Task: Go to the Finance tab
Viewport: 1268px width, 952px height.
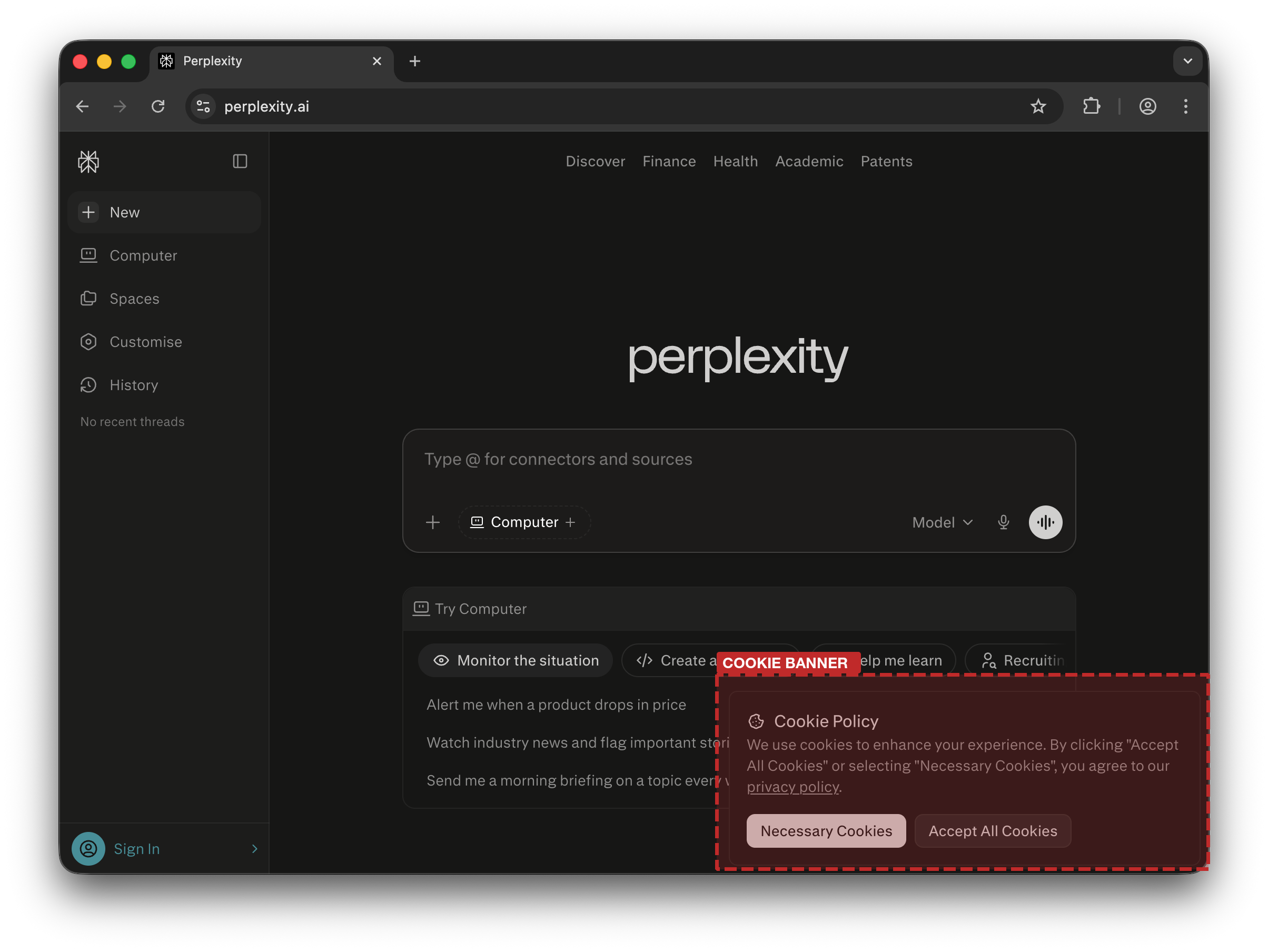Action: point(669,162)
